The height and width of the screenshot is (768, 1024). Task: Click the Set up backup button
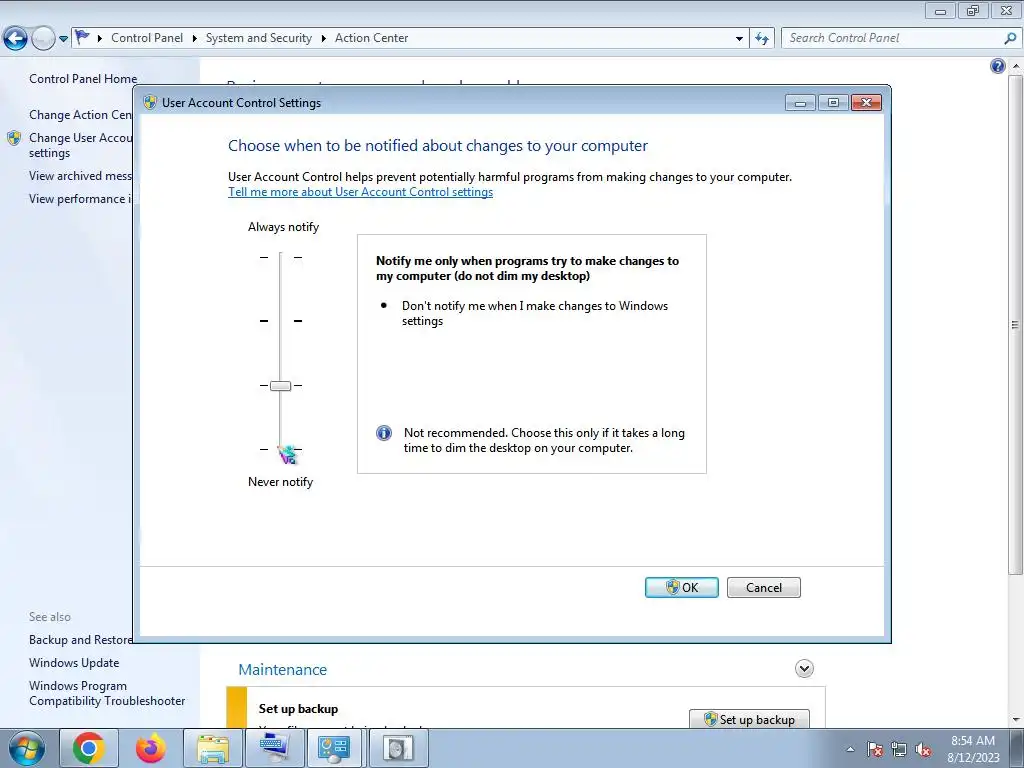[749, 719]
